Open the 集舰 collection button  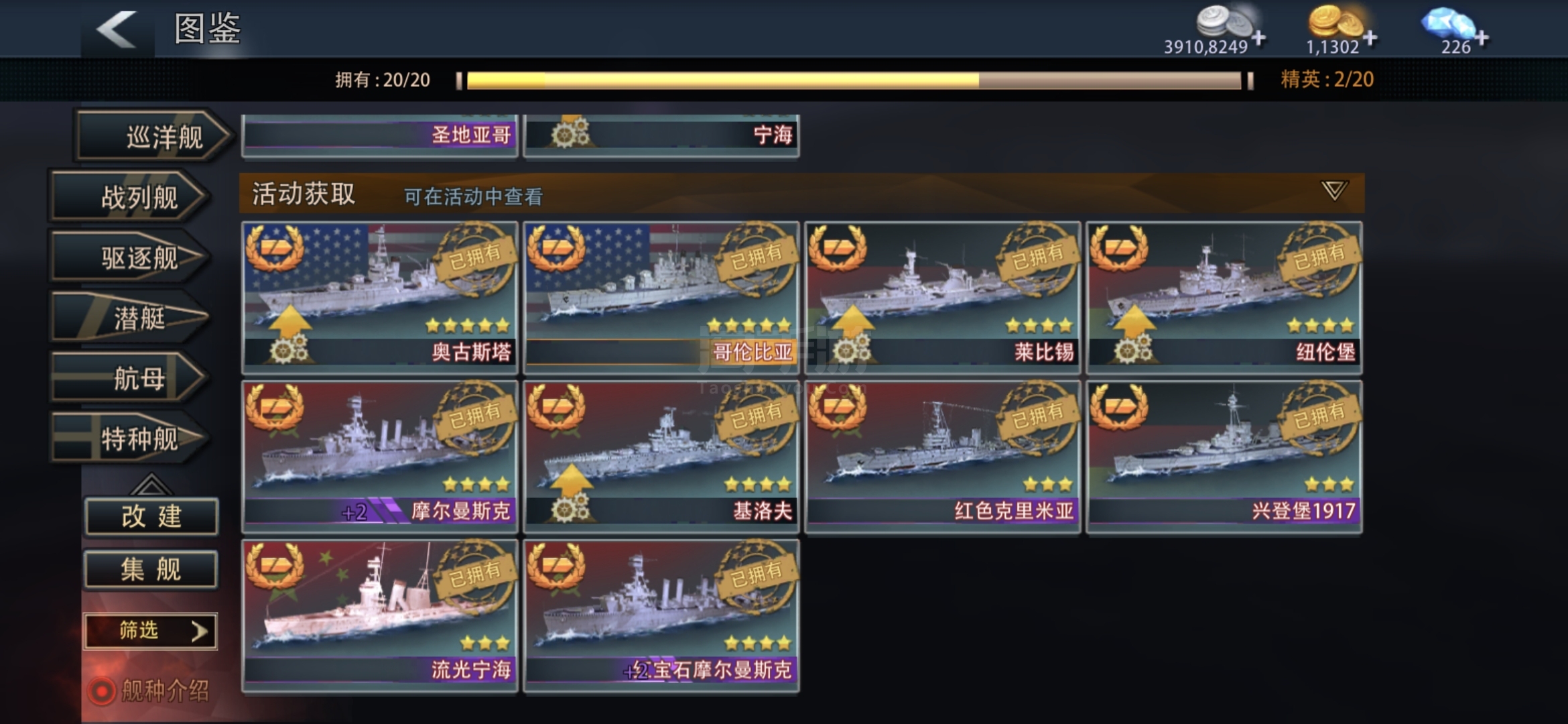point(151,570)
